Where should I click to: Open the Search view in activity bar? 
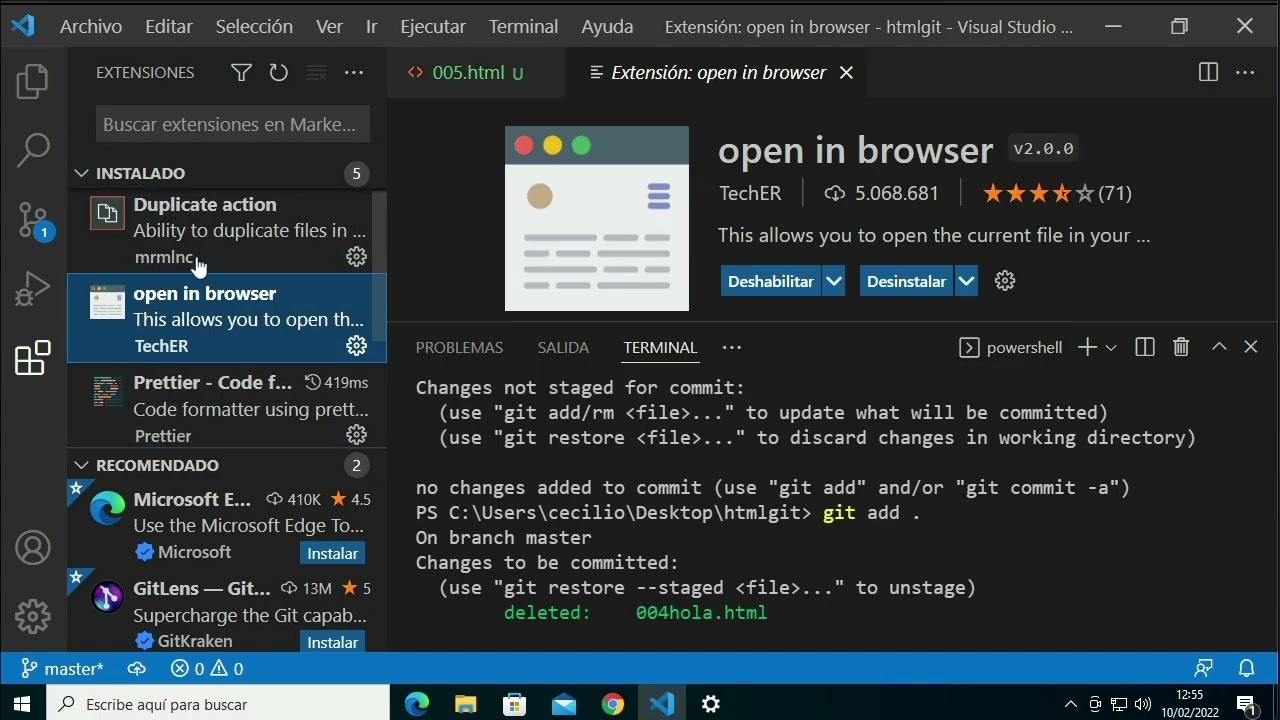pos(33,150)
